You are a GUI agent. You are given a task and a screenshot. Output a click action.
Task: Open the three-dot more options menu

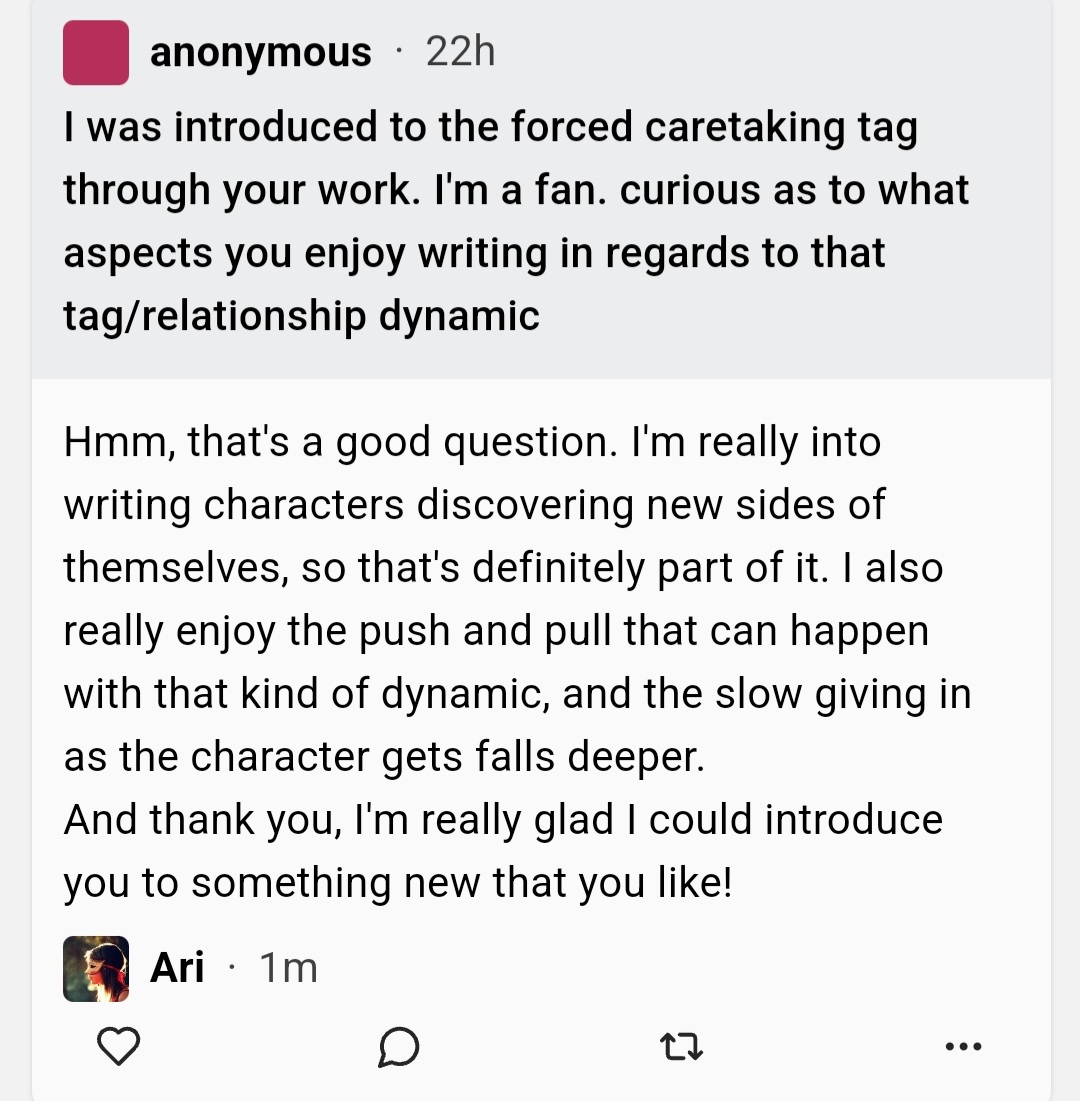[x=963, y=1047]
